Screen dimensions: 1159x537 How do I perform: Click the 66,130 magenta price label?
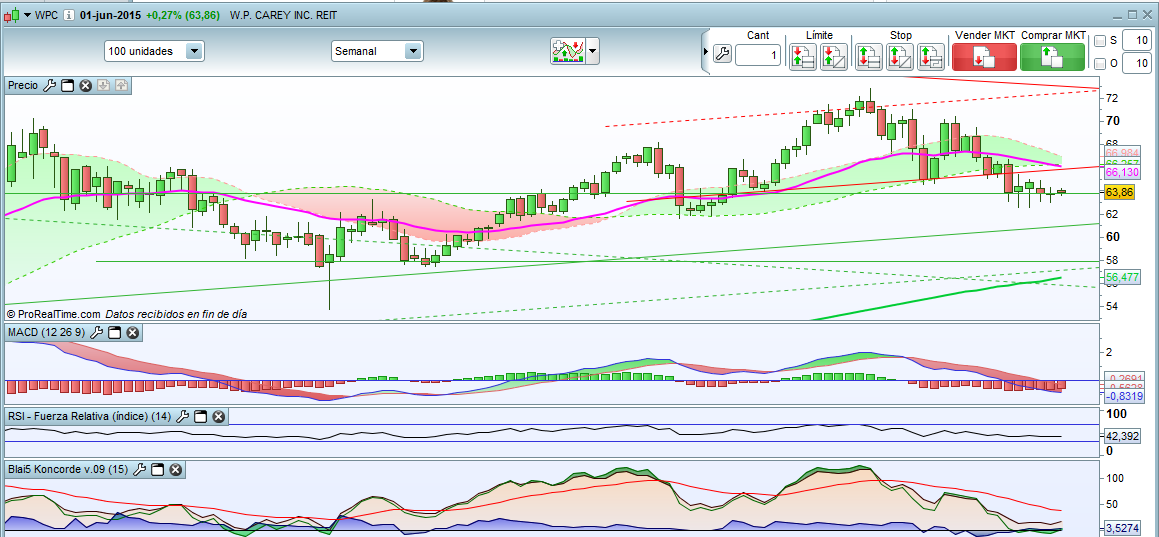click(1123, 172)
